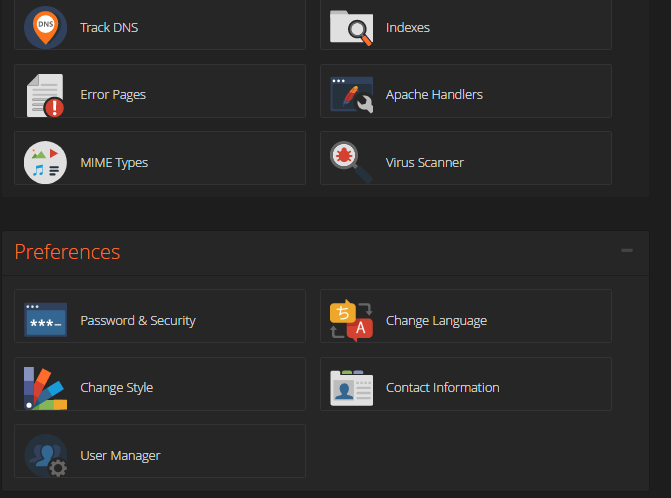The image size is (671, 498).
Task: Collapse the Preferences section
Action: click(x=627, y=250)
